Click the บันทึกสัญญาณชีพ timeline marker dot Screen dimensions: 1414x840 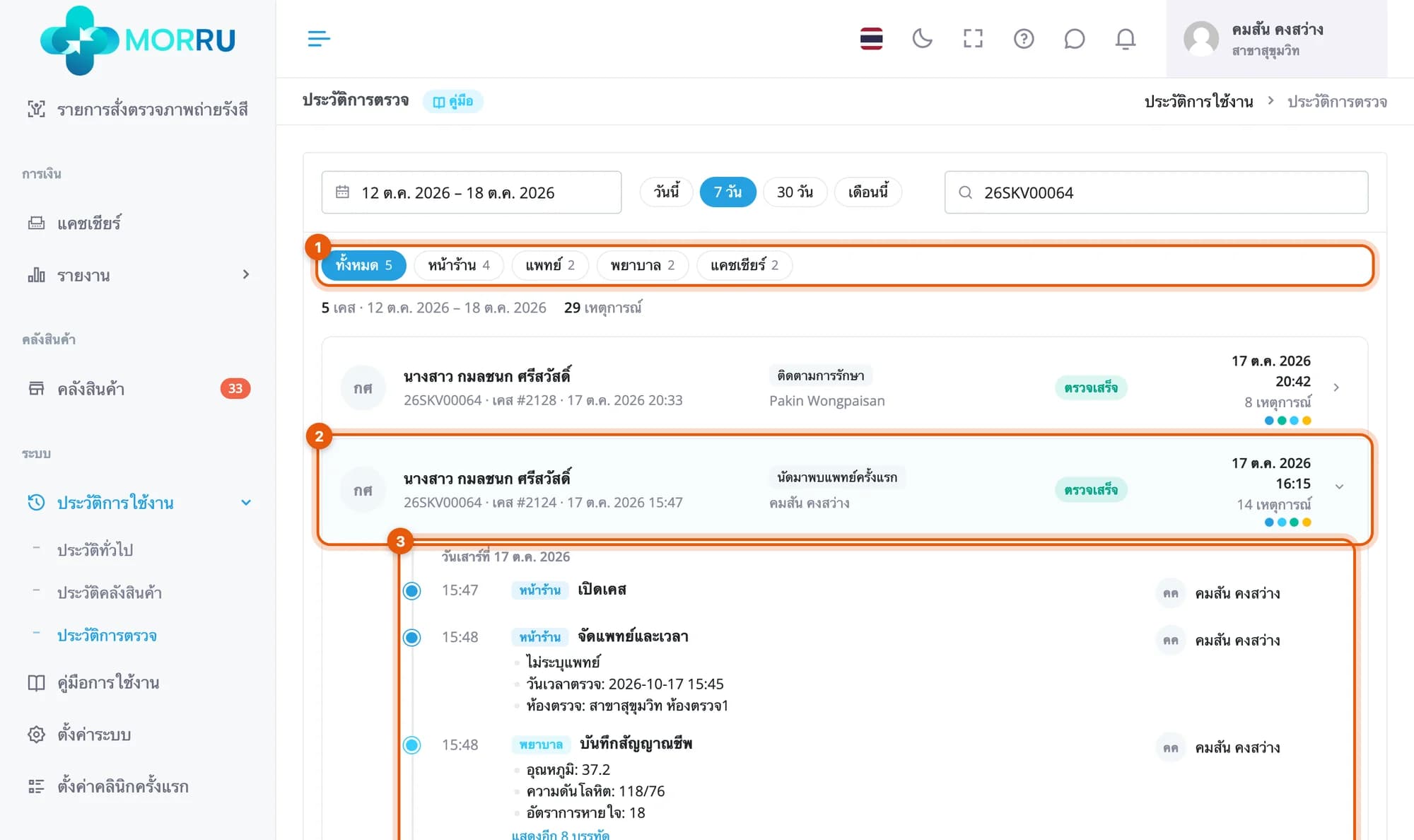[411, 745]
